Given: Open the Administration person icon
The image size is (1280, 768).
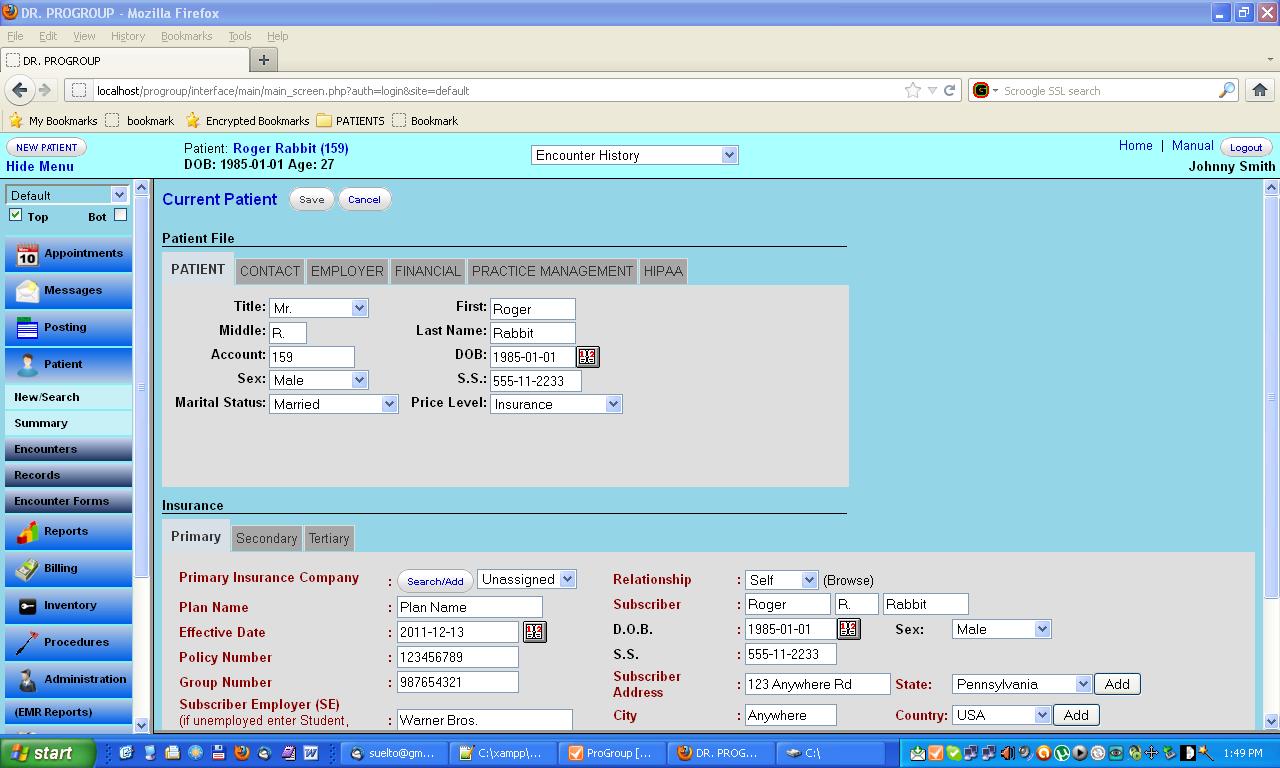Looking at the screenshot, I should tap(27, 679).
